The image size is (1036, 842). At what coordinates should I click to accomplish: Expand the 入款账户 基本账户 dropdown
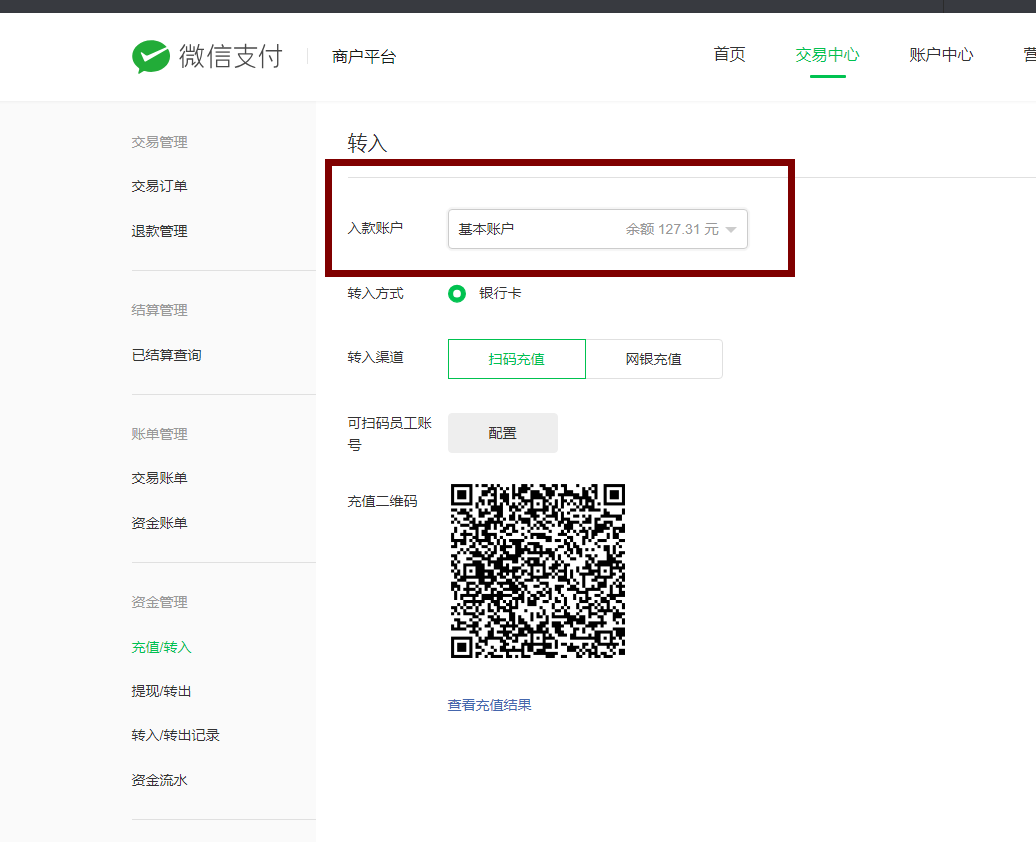tap(597, 229)
